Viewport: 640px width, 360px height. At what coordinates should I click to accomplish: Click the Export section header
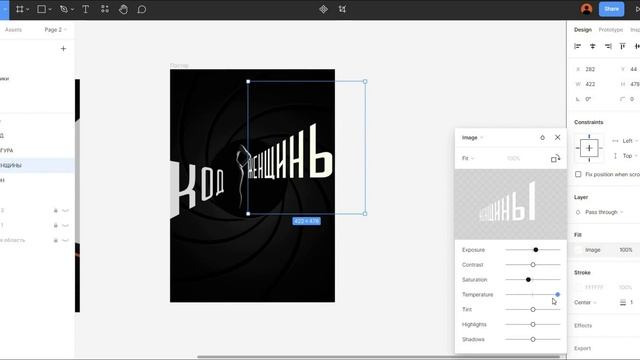[582, 349]
